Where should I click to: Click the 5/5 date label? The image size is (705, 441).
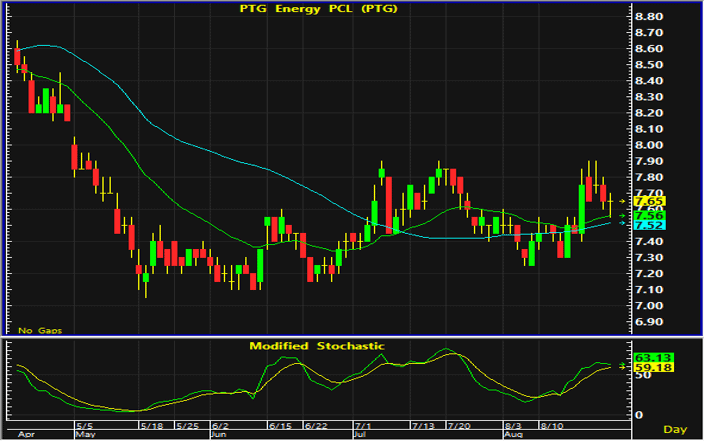click(85, 426)
